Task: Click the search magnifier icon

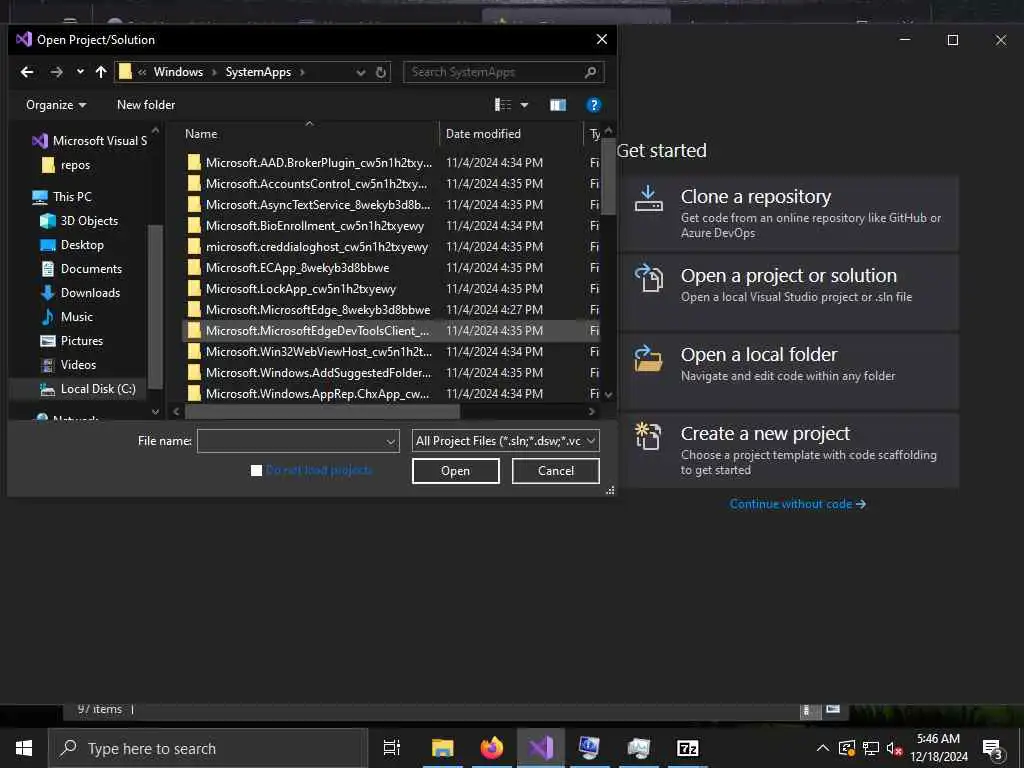Action: coord(590,72)
